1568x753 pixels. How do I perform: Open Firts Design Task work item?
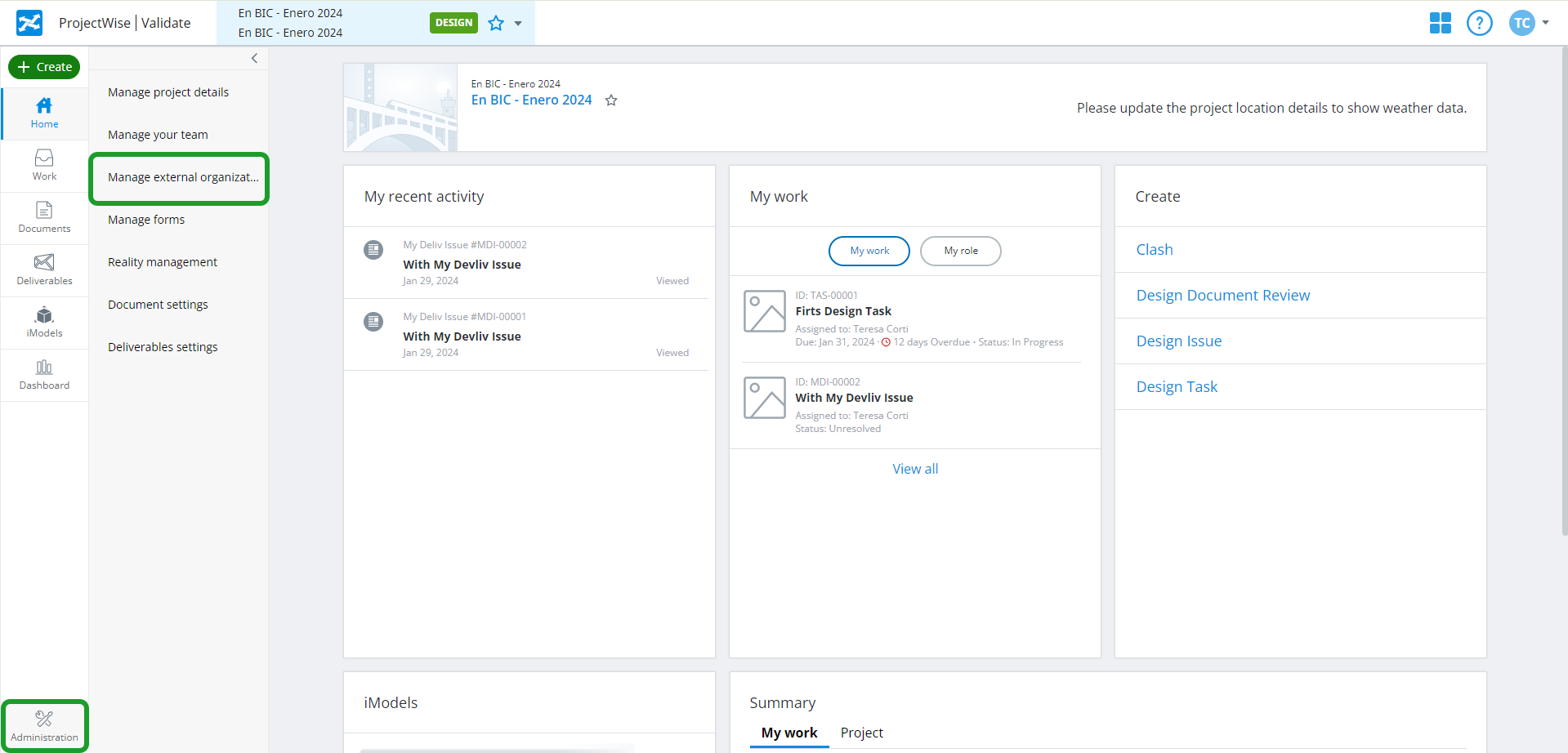843,311
